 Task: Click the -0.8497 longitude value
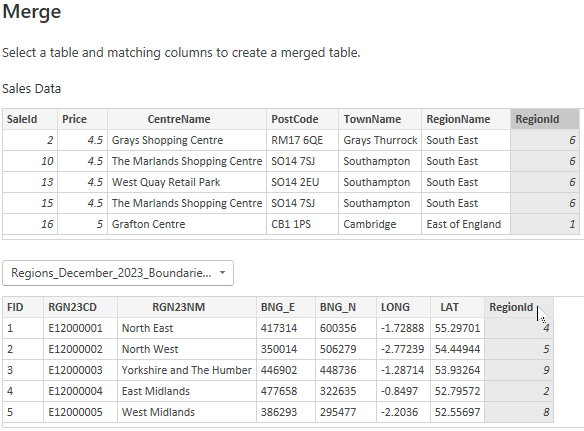click(403, 391)
